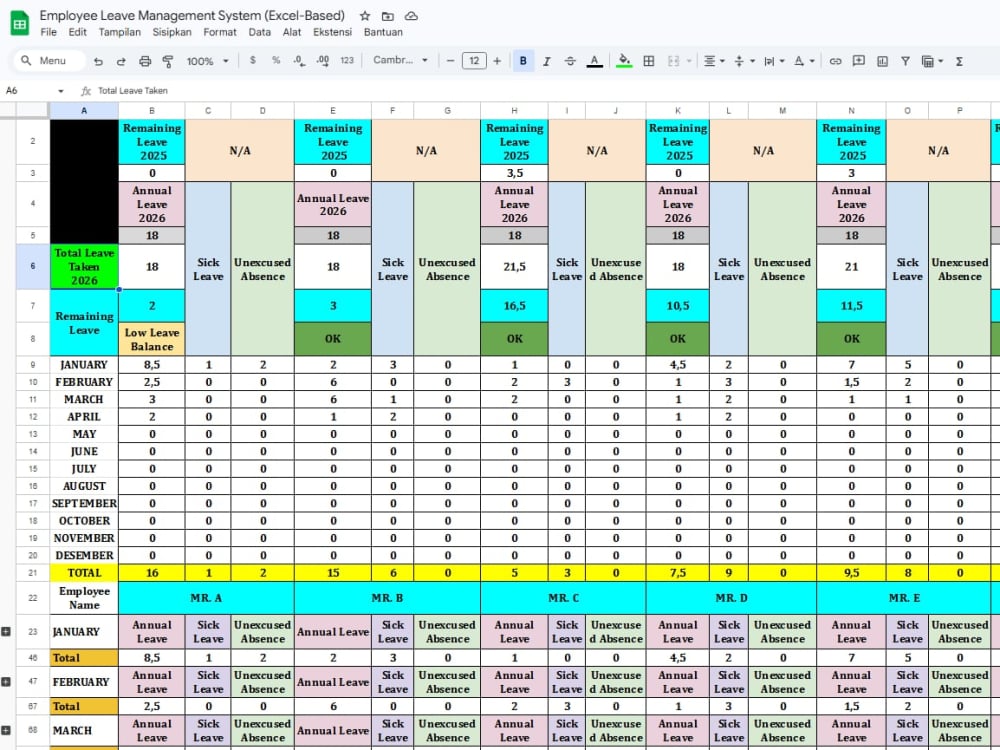This screenshot has width=1000, height=750.
Task: Open filter views dropdown
Action: click(x=932, y=61)
